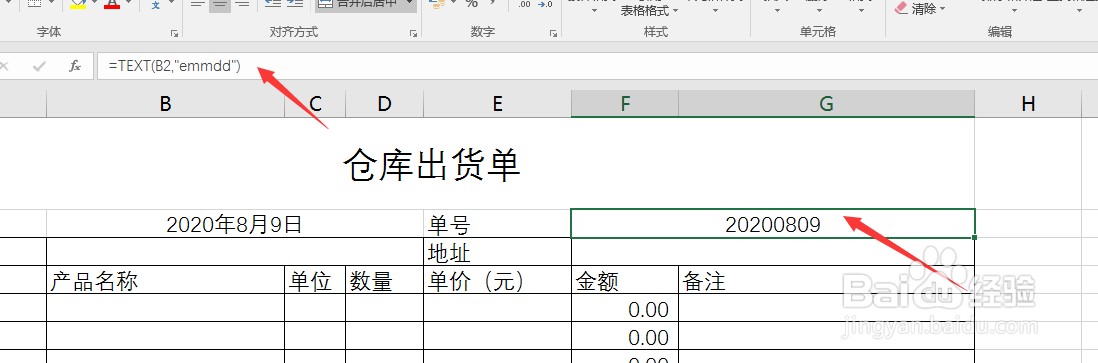Select column E header
The width and height of the screenshot is (1098, 363).
[x=497, y=104]
